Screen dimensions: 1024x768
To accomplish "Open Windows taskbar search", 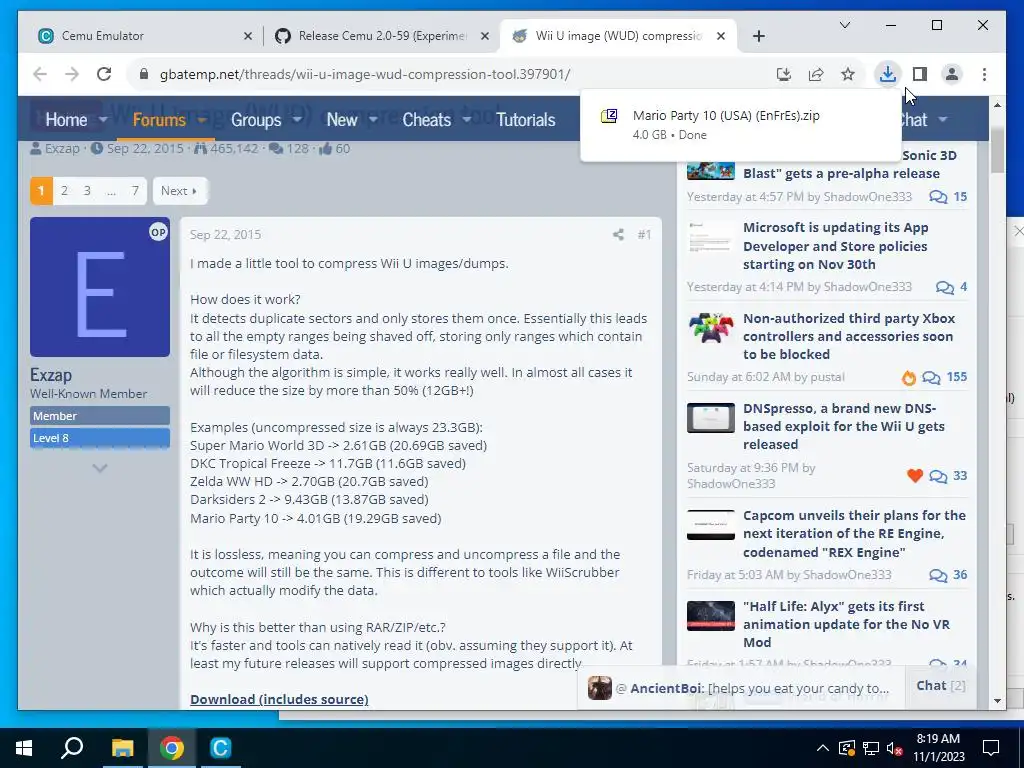I will [x=72, y=748].
